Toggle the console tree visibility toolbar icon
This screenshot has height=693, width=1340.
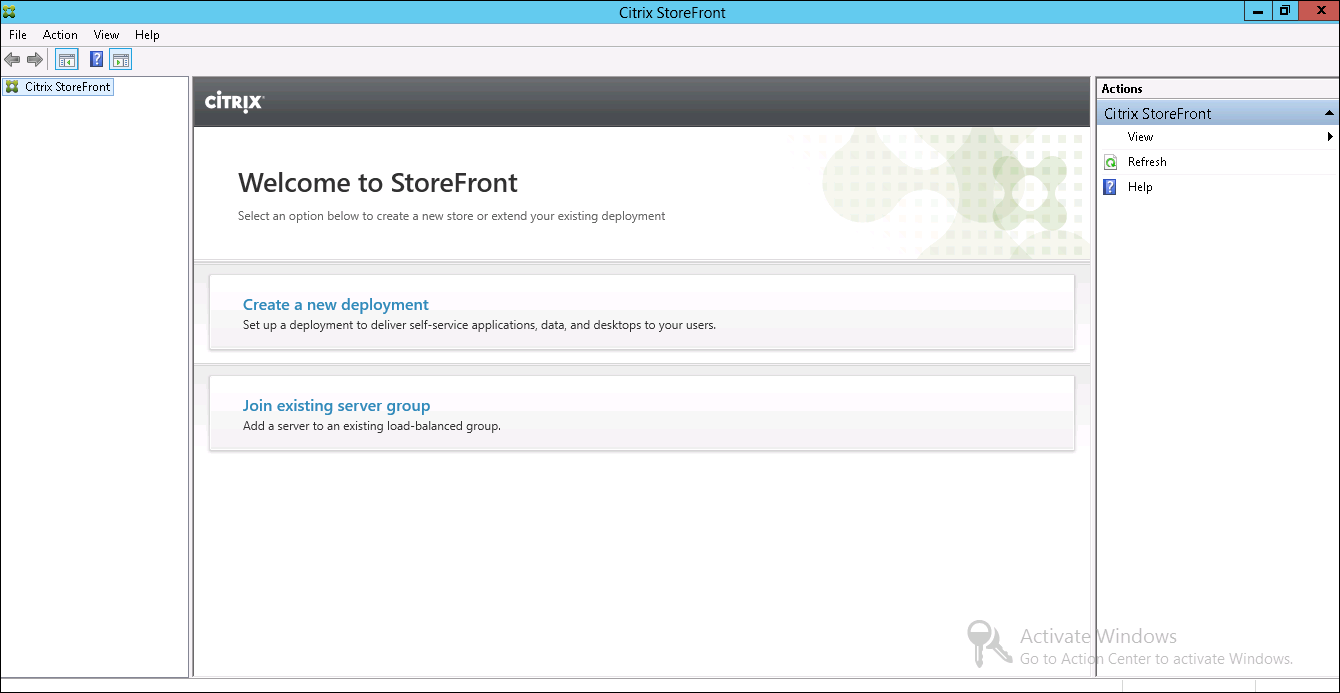[66, 59]
